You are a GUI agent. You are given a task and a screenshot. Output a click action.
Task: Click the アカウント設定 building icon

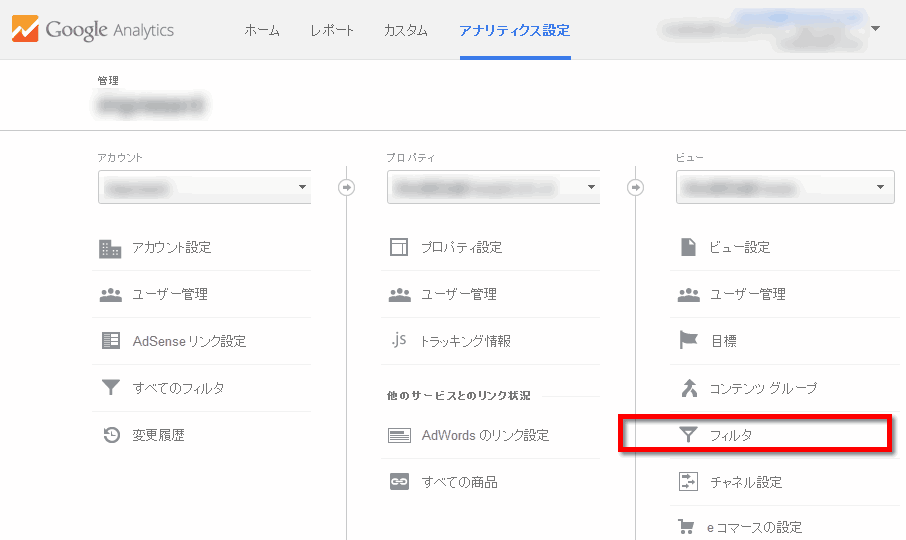[110, 248]
